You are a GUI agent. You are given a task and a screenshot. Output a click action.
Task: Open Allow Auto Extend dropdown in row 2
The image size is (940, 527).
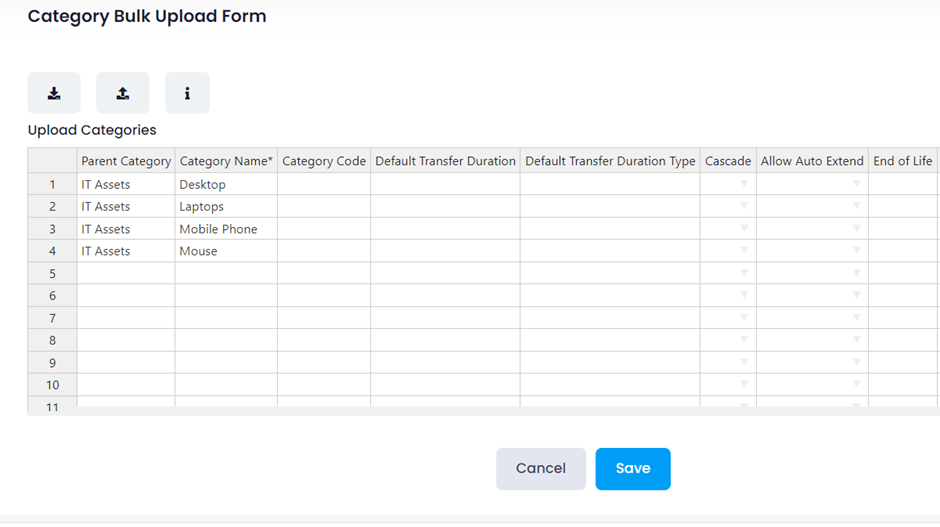click(x=857, y=206)
